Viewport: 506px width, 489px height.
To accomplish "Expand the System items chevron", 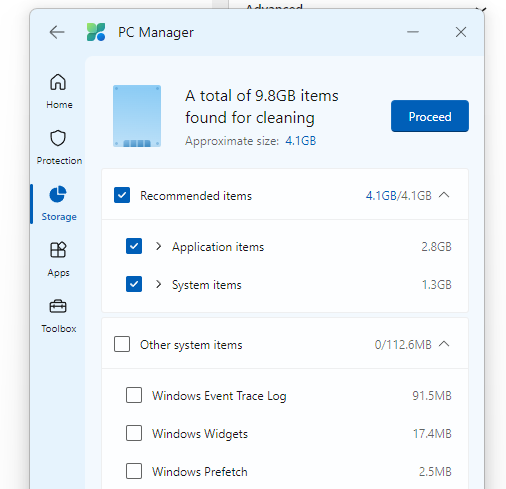I will [x=159, y=284].
